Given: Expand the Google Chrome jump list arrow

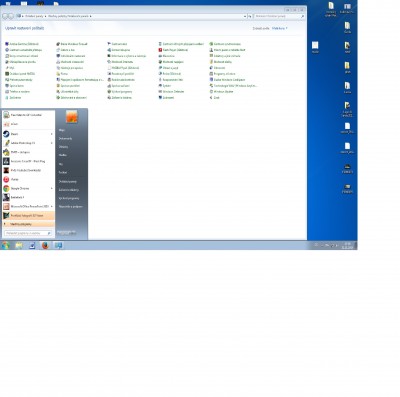Looking at the screenshot, I should click(52, 189).
